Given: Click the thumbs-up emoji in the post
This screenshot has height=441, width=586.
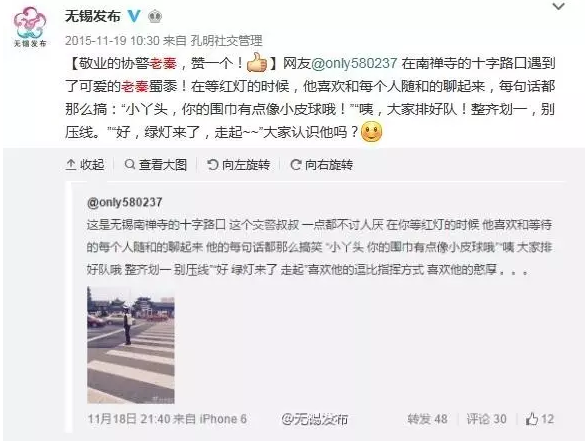Looking at the screenshot, I should pyautogui.click(x=257, y=63).
